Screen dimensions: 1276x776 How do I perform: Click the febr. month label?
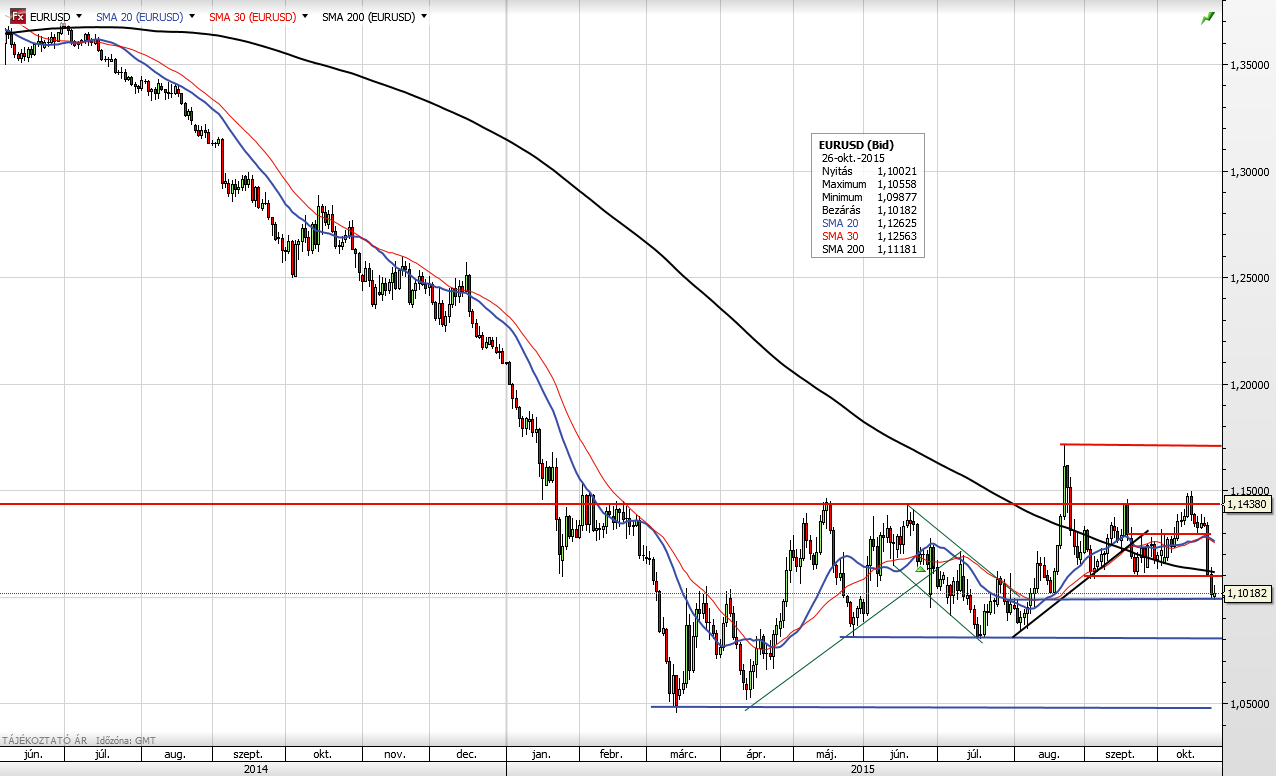click(x=612, y=755)
